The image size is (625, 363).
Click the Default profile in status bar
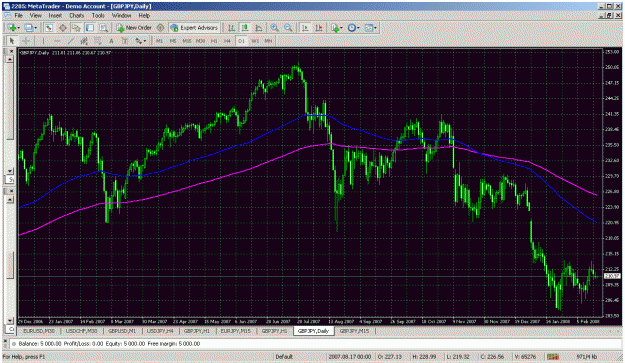click(284, 357)
